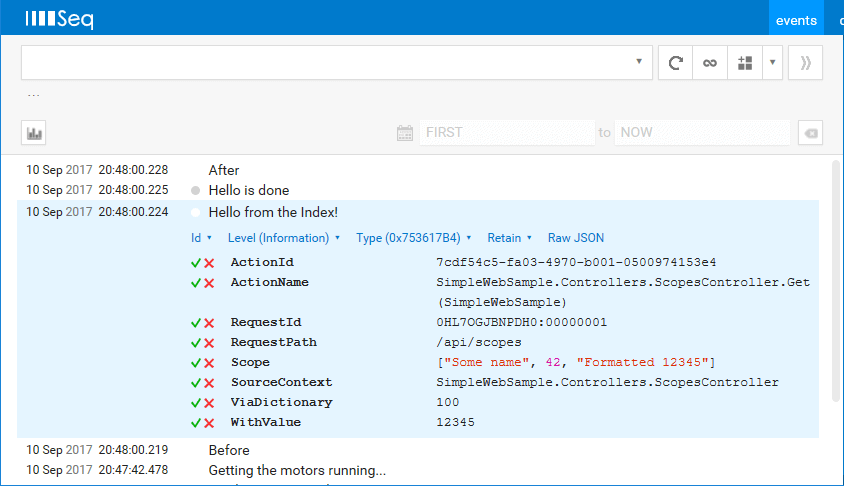844x486 pixels.
Task: Click the red X for RequestPath
Action: (209, 342)
